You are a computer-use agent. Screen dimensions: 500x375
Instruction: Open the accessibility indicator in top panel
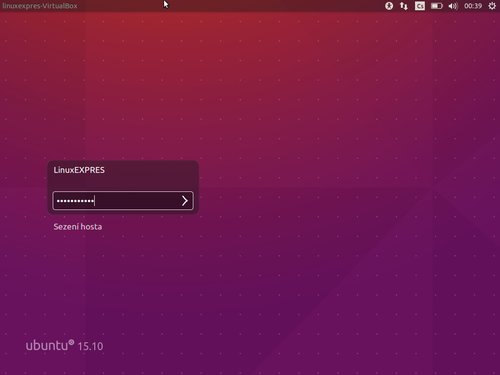point(389,6)
